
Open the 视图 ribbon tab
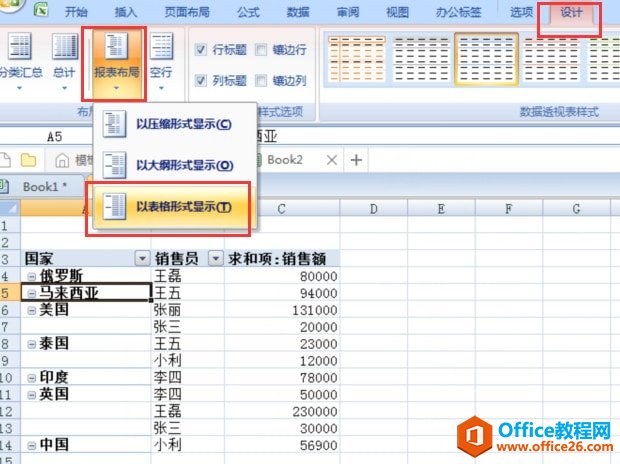click(397, 12)
